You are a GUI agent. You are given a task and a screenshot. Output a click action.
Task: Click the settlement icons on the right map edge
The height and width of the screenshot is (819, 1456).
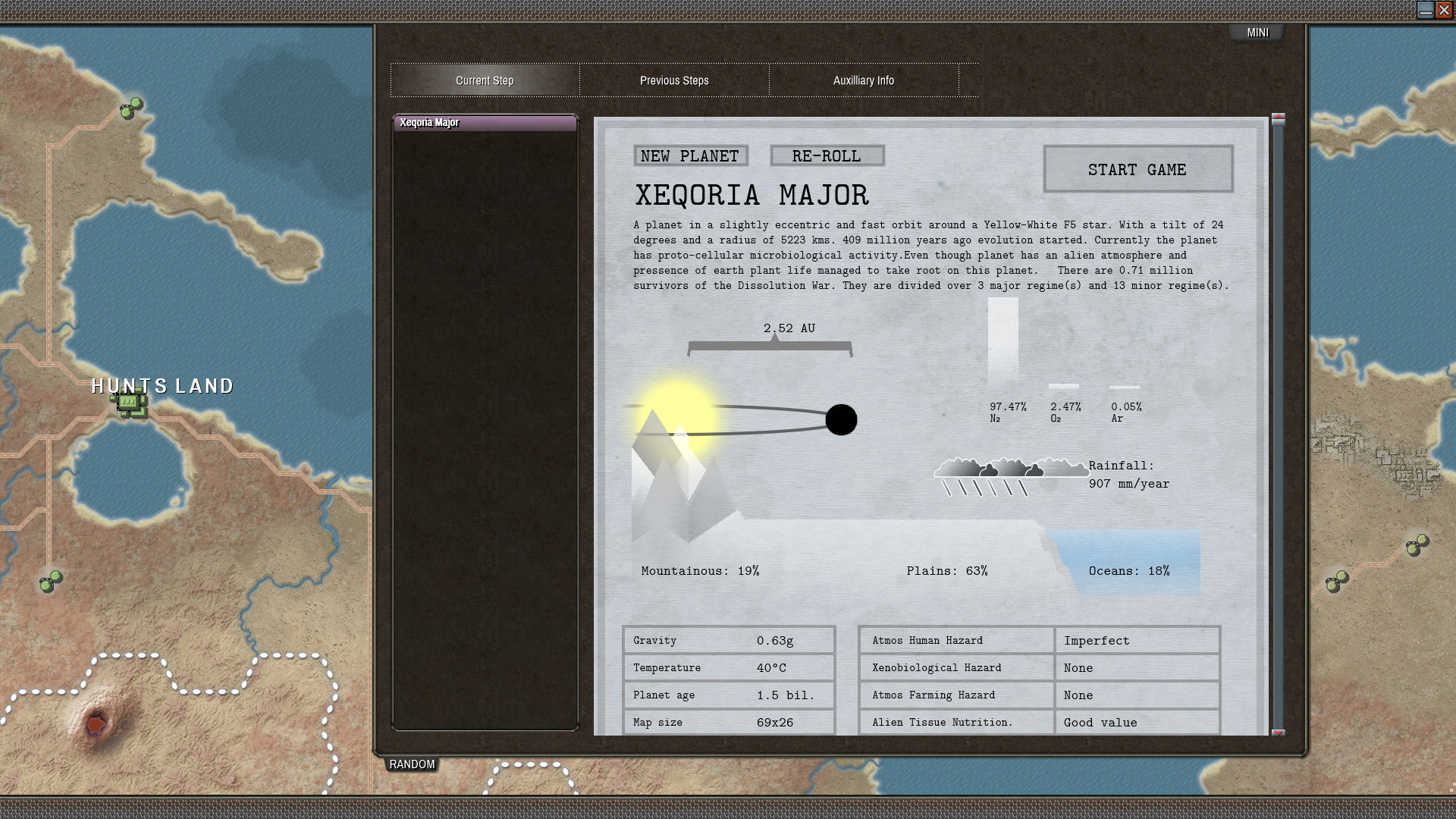(x=1415, y=544)
